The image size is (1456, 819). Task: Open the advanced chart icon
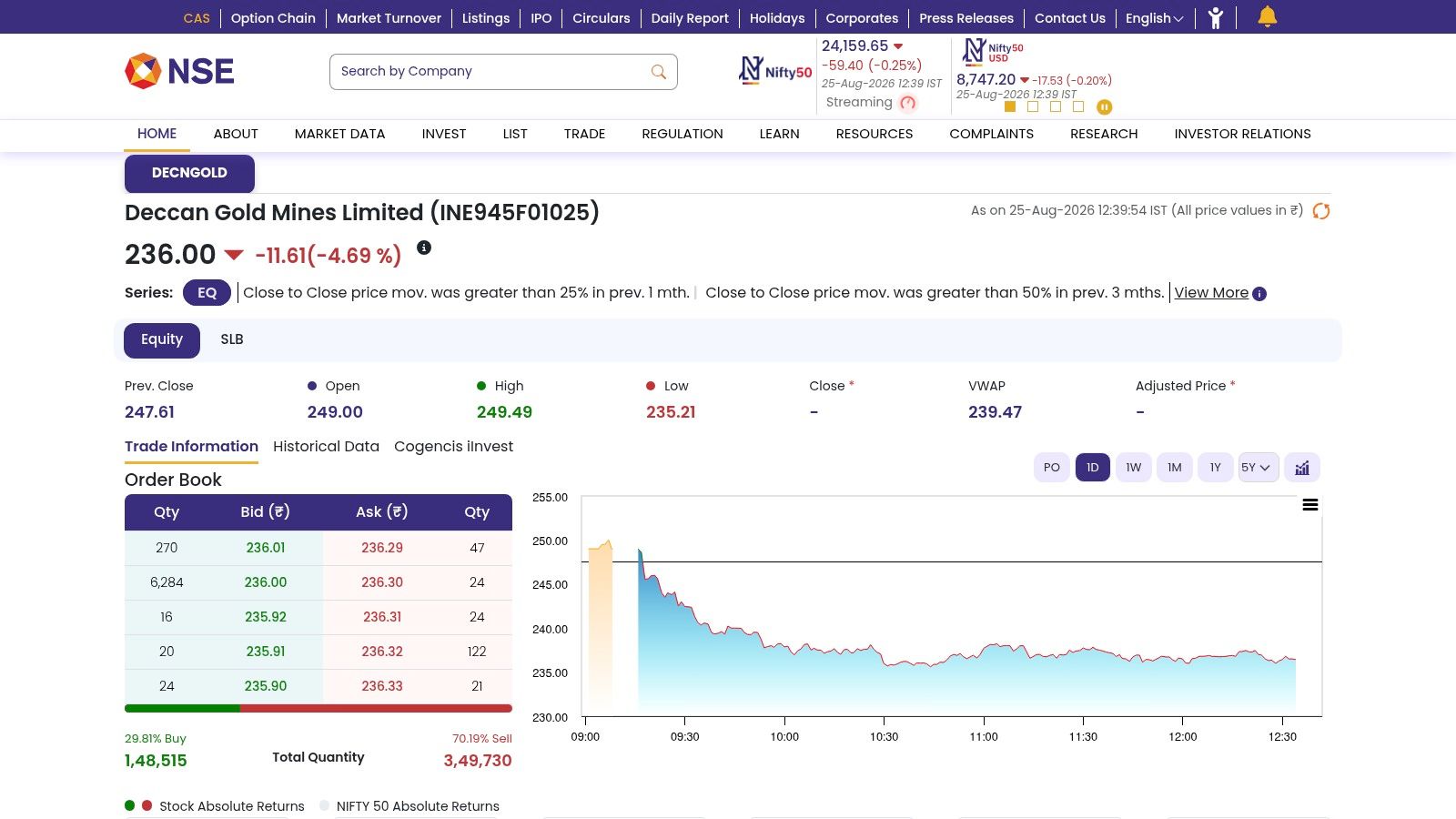(x=1302, y=468)
